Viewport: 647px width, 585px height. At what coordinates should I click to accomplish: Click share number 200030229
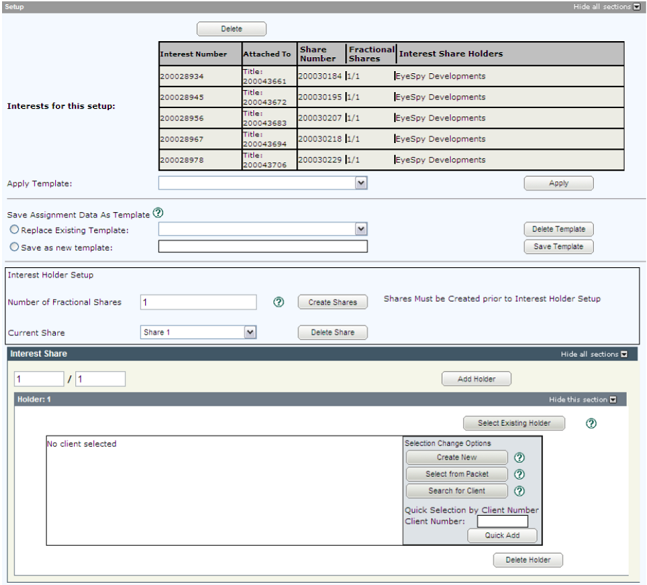[x=320, y=160]
